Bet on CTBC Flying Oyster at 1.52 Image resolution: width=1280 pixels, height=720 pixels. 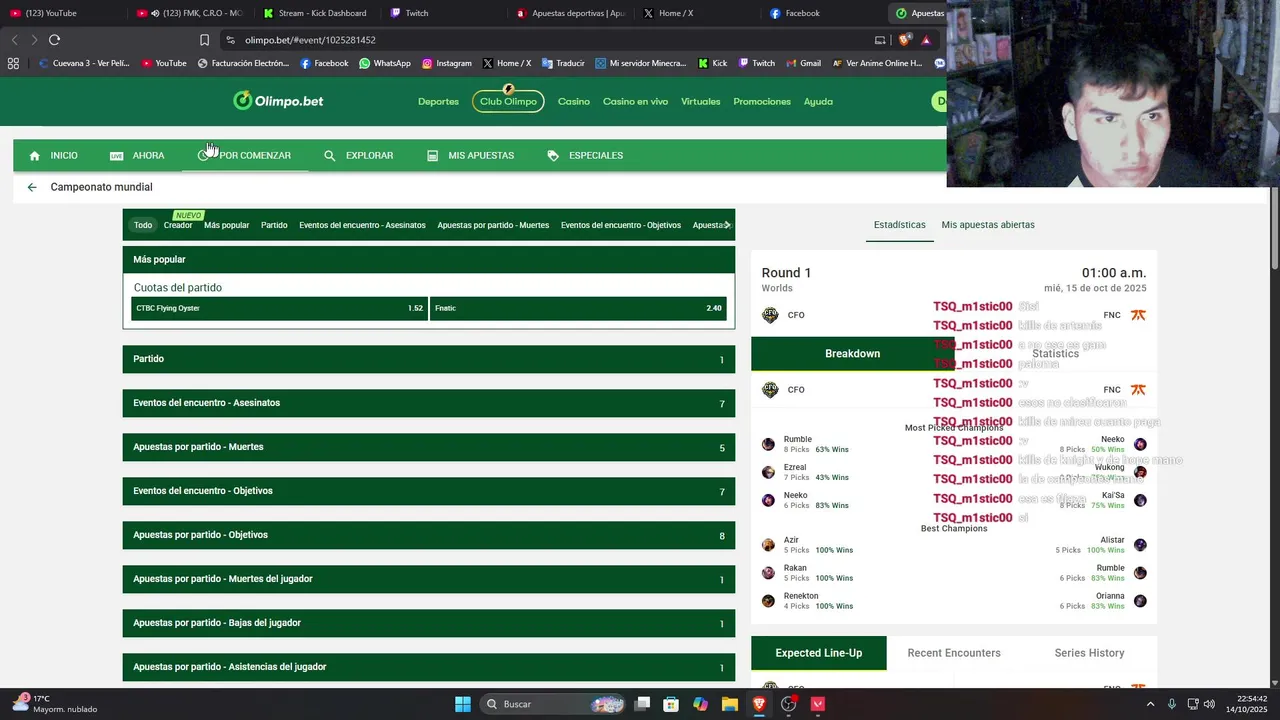[x=279, y=308]
